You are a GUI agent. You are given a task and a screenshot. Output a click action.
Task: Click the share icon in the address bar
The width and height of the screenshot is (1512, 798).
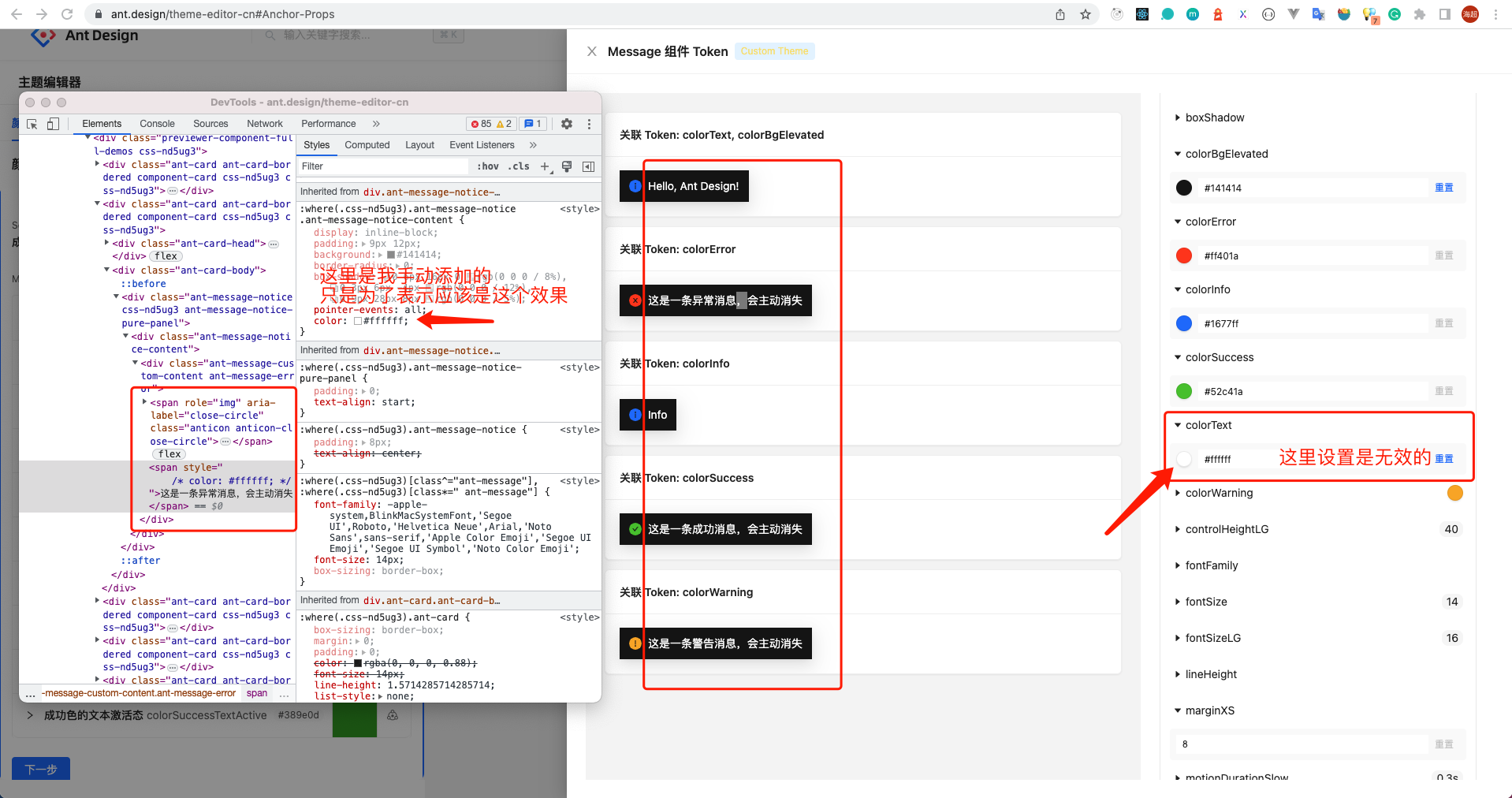(x=1060, y=13)
